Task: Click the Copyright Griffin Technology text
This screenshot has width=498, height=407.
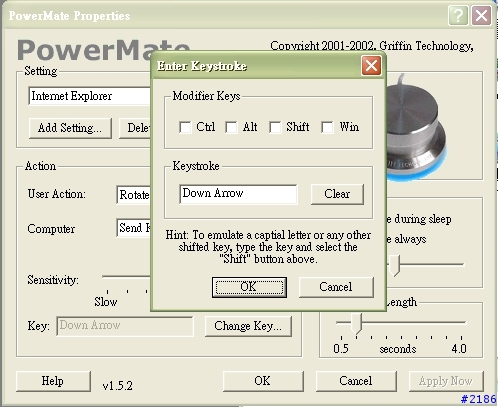Action: pyautogui.click(x=372, y=46)
